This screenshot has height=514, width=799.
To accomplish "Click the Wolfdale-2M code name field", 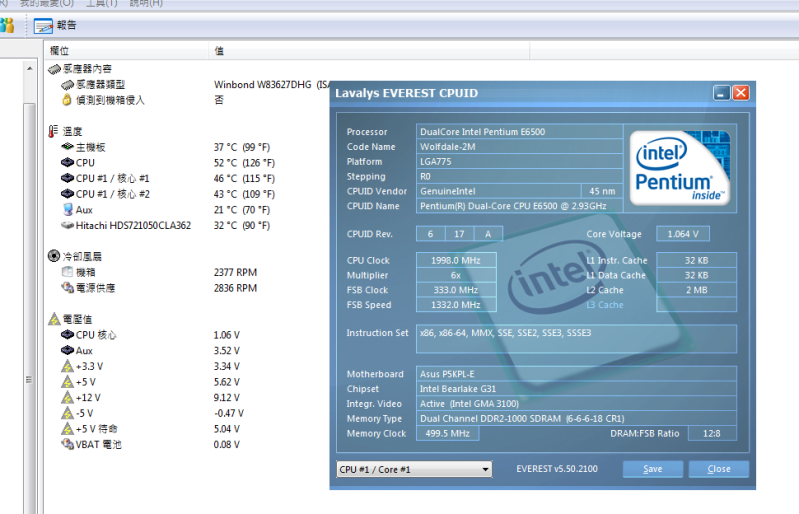I will click(x=519, y=147).
